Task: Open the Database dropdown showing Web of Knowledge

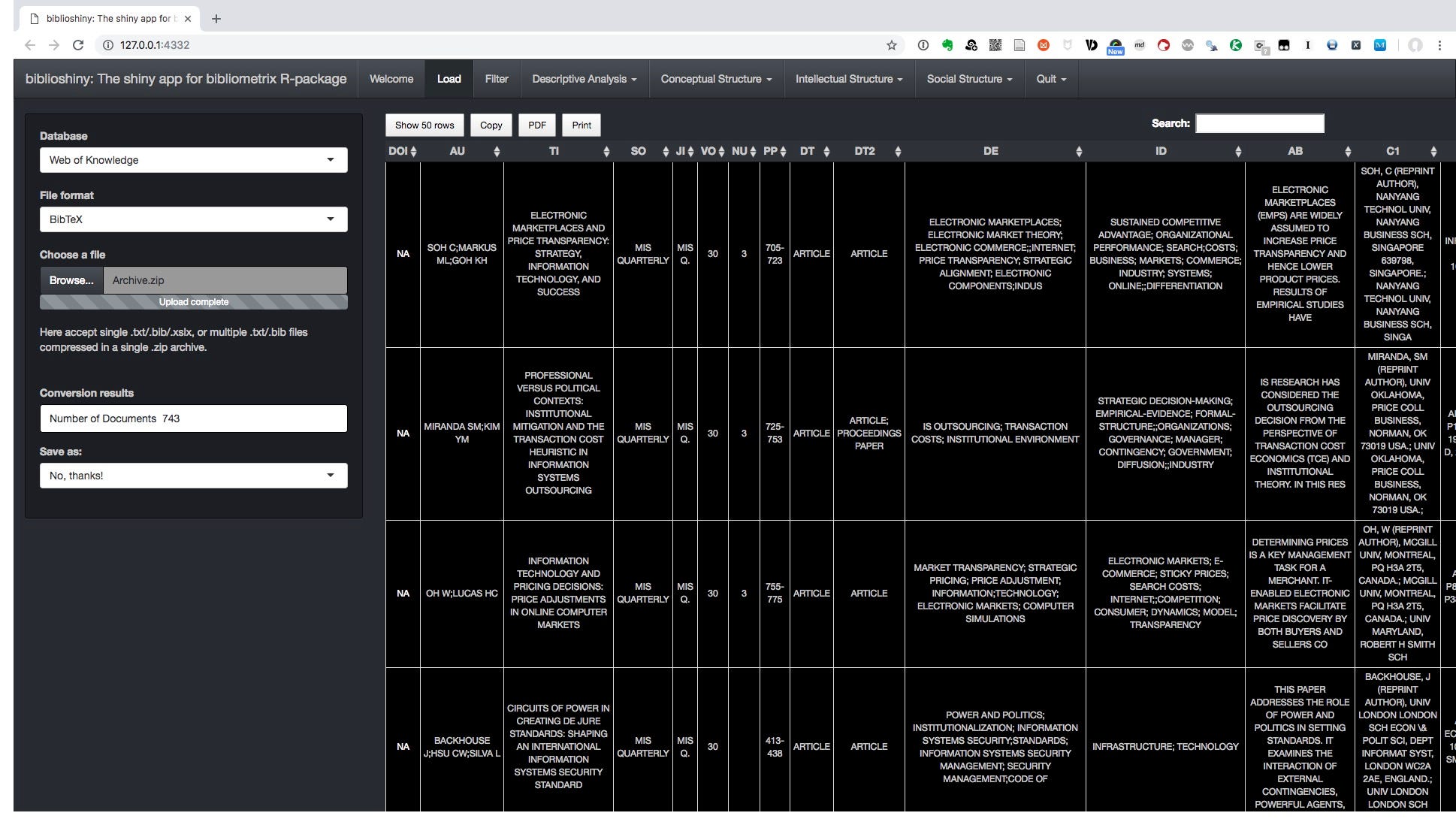Action: coord(193,160)
